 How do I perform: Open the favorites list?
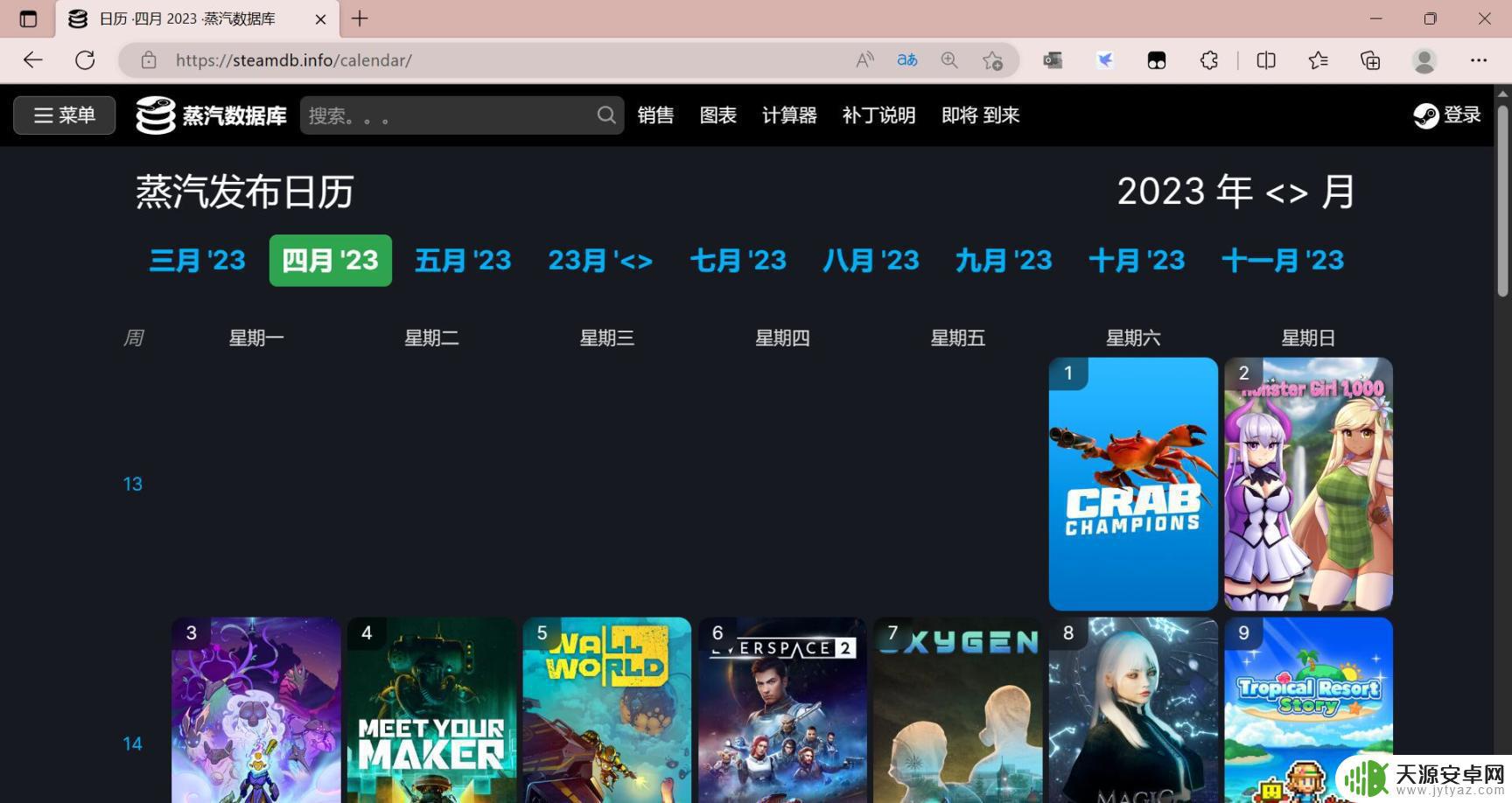(x=1318, y=60)
